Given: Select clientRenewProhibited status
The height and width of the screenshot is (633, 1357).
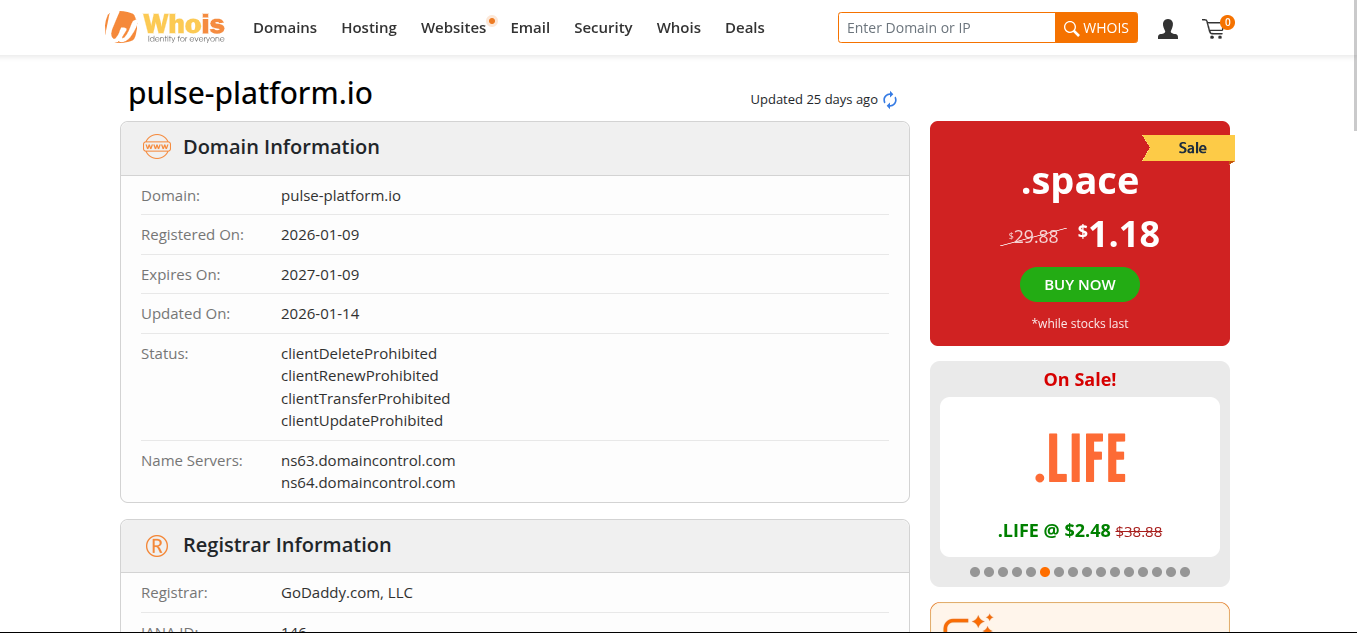Looking at the screenshot, I should pyautogui.click(x=360, y=376).
